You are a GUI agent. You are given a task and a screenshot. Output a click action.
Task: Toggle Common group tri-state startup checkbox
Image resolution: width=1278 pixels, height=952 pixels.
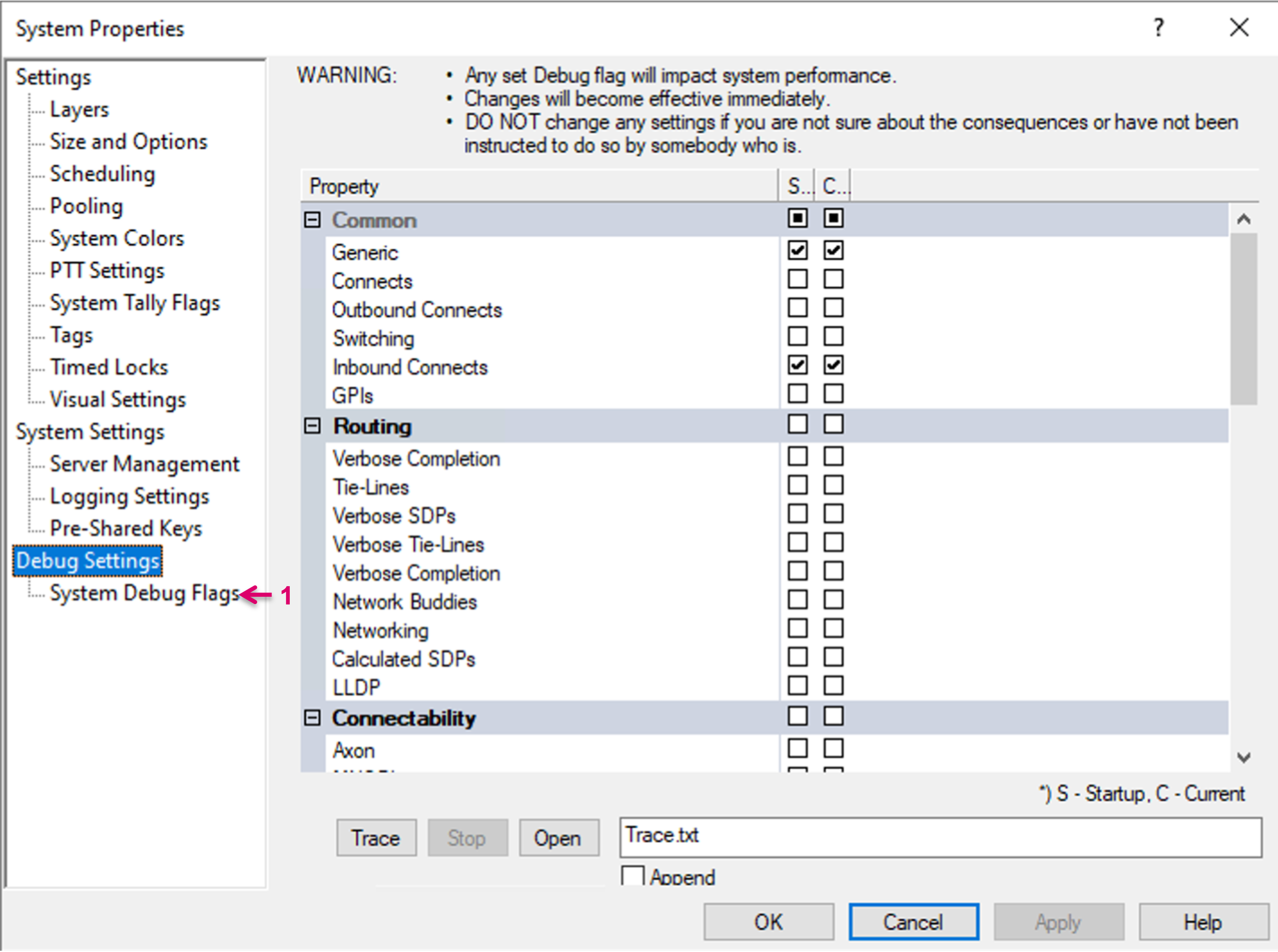click(x=797, y=218)
